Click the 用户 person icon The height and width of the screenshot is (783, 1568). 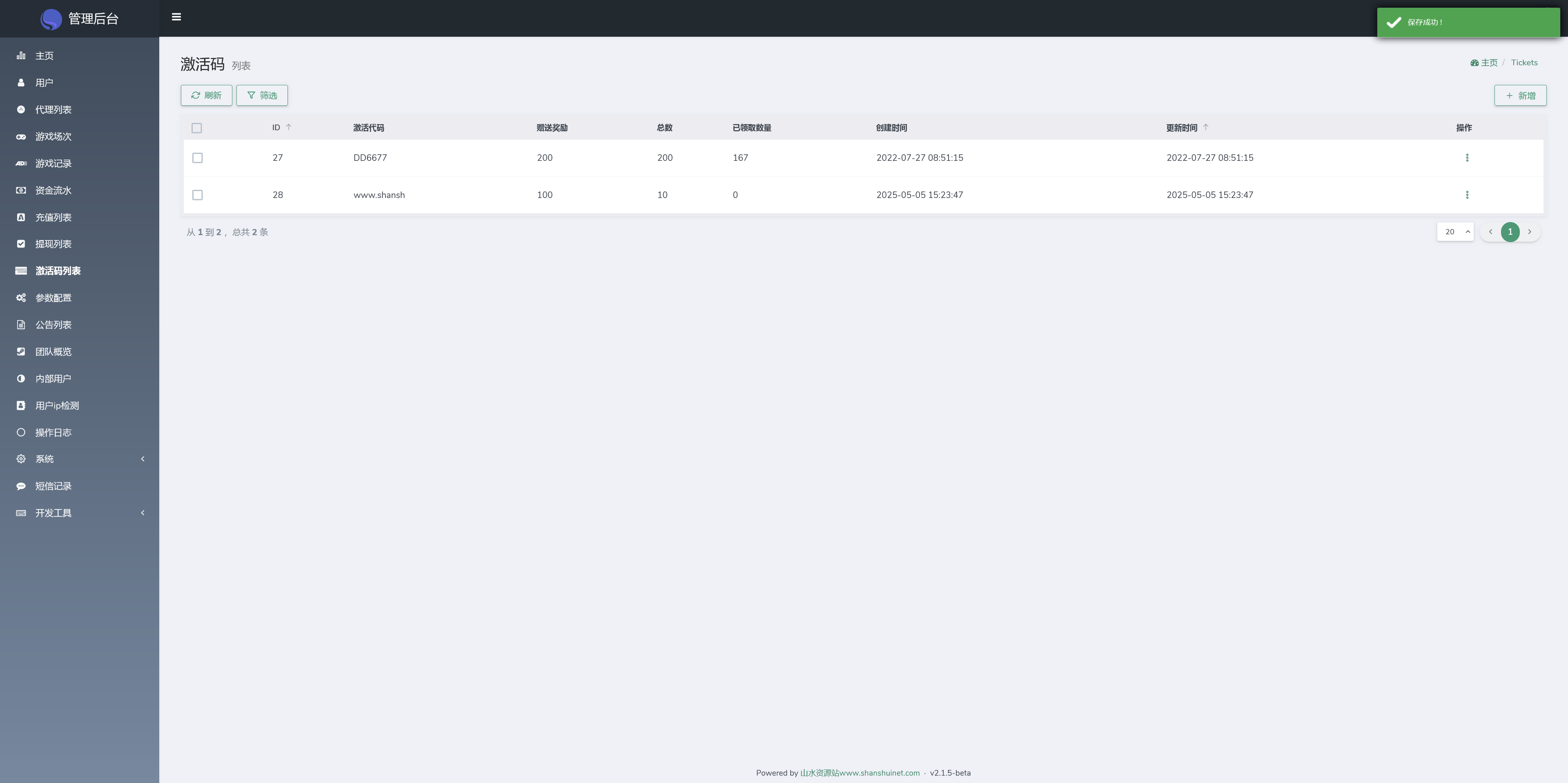(21, 83)
